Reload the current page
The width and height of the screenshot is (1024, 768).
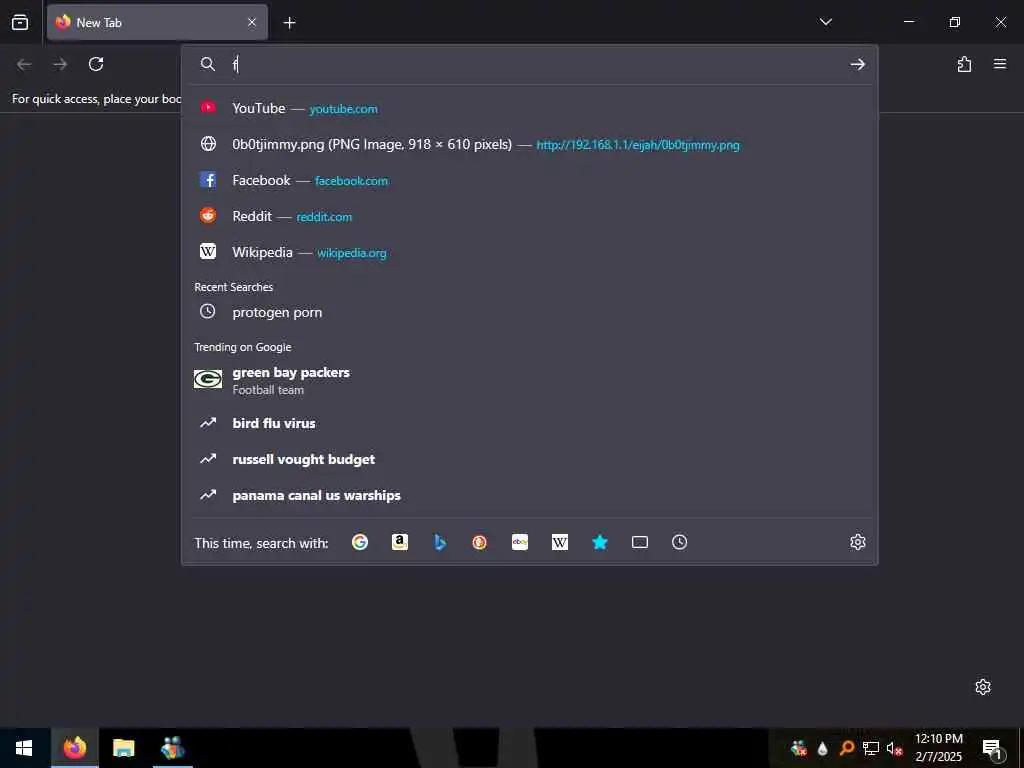pyautogui.click(x=96, y=64)
